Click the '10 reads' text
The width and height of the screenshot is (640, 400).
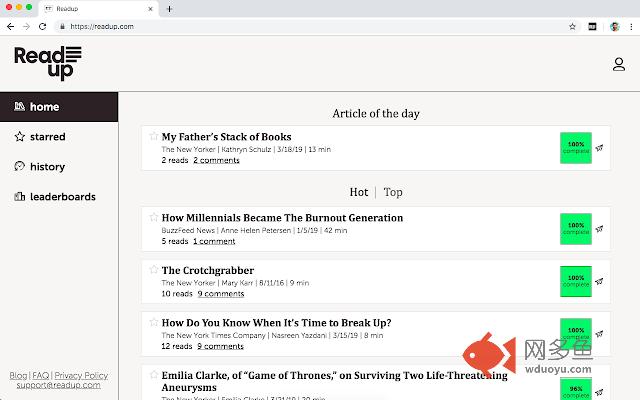[177, 293]
